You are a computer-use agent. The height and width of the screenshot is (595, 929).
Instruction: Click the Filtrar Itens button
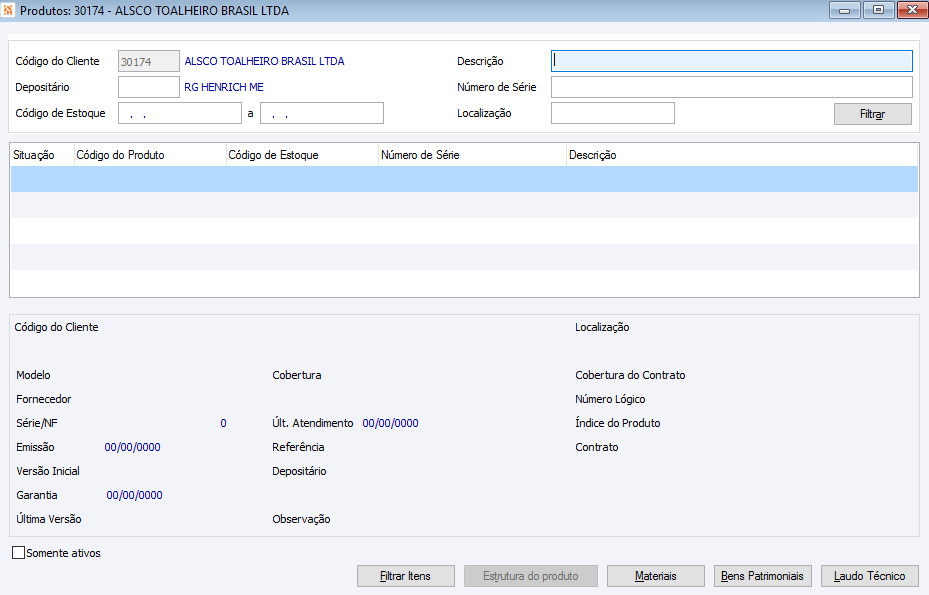(405, 575)
